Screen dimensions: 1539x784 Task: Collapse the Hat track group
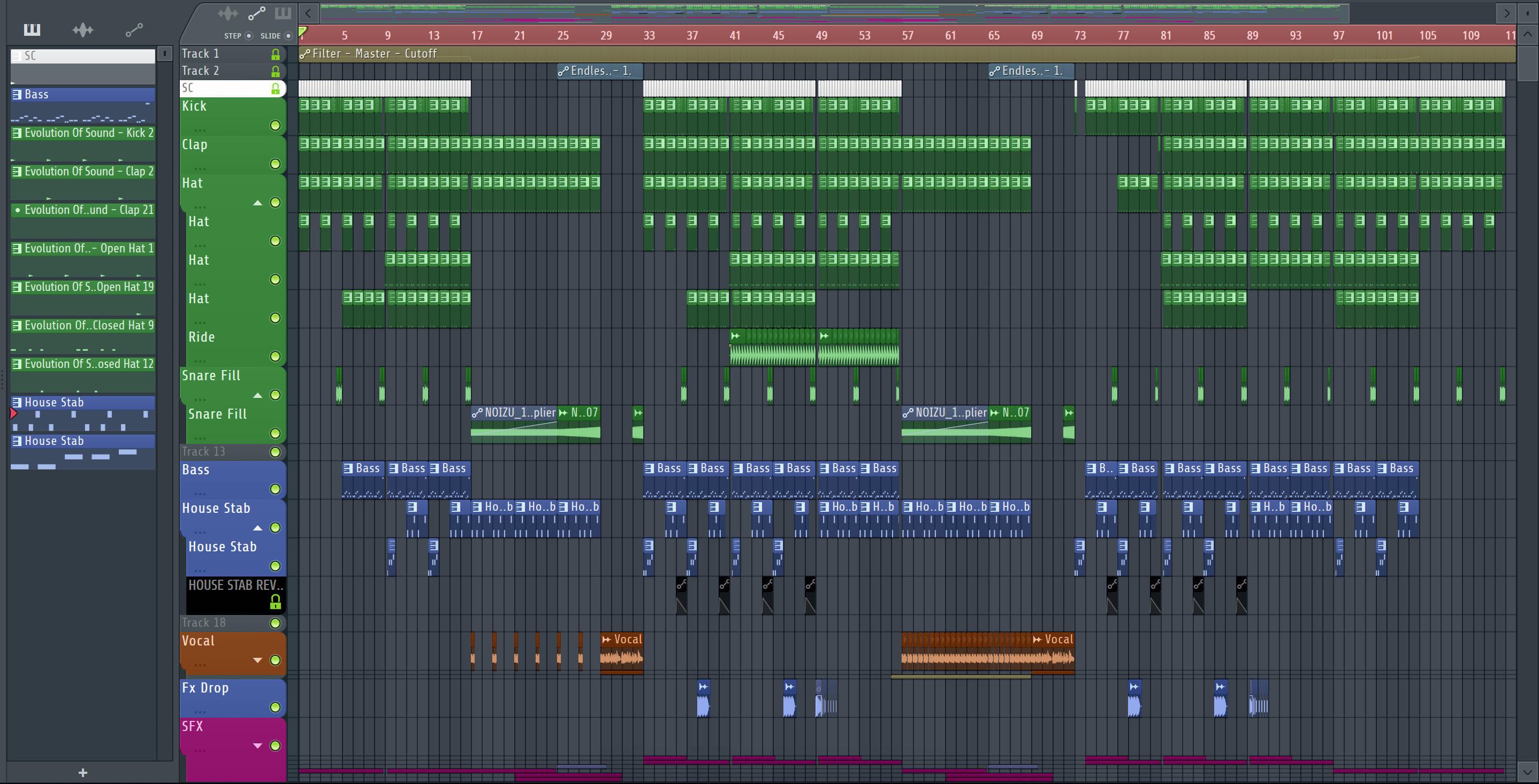coord(257,203)
